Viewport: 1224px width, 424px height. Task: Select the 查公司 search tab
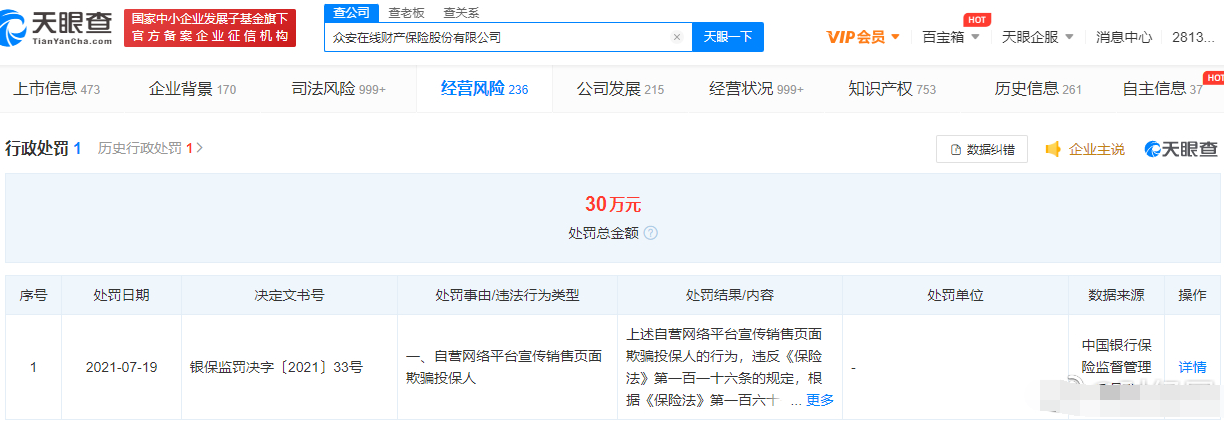(x=350, y=12)
